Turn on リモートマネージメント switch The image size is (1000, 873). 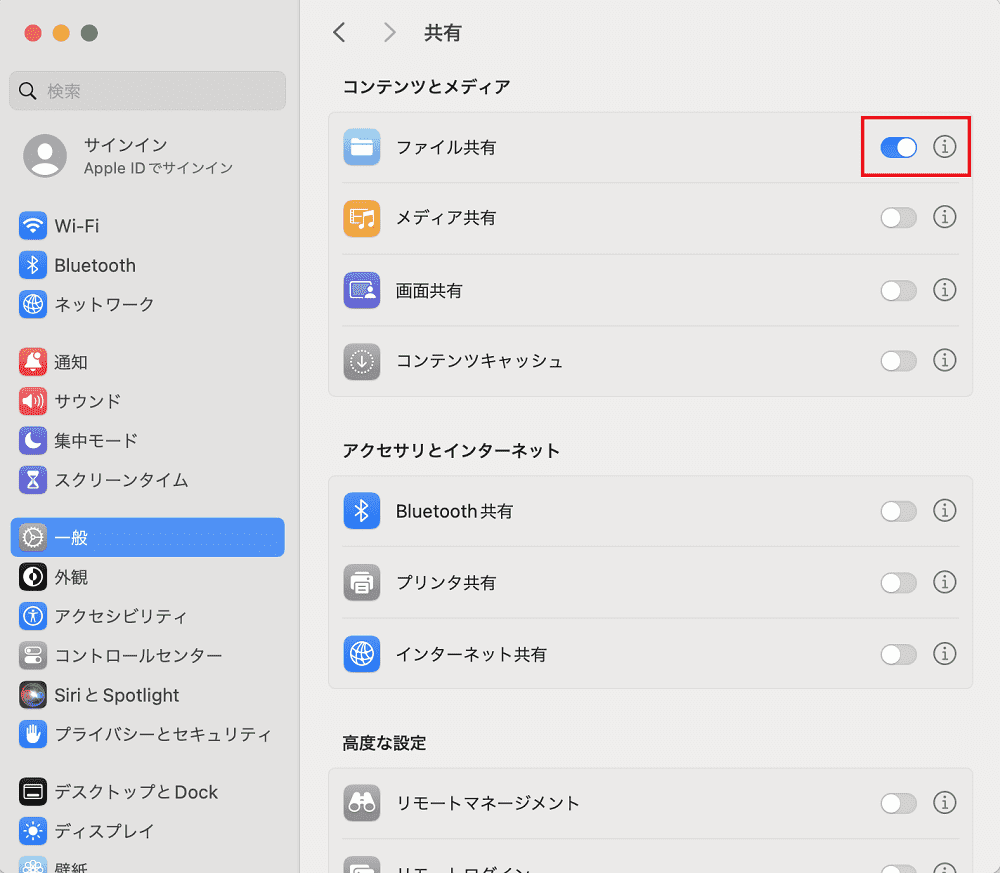coord(899,803)
